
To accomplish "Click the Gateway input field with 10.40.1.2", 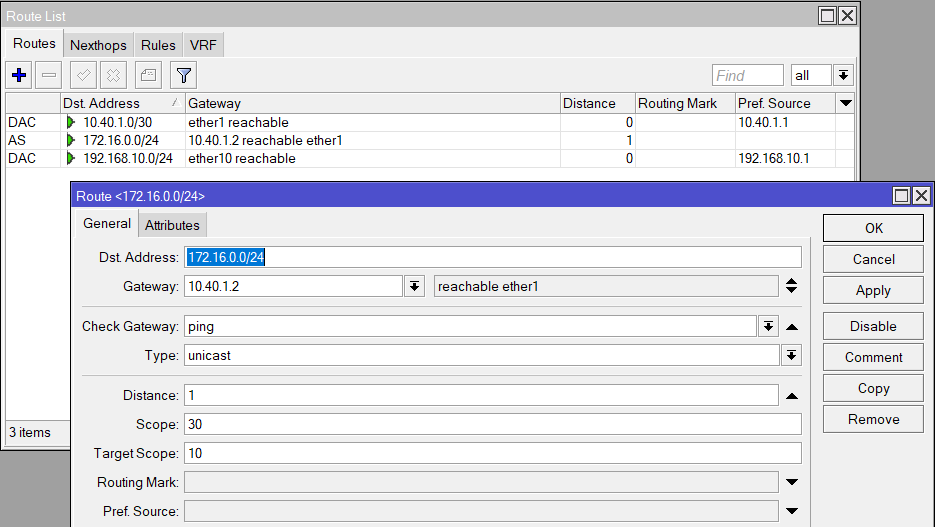I will tap(293, 286).
